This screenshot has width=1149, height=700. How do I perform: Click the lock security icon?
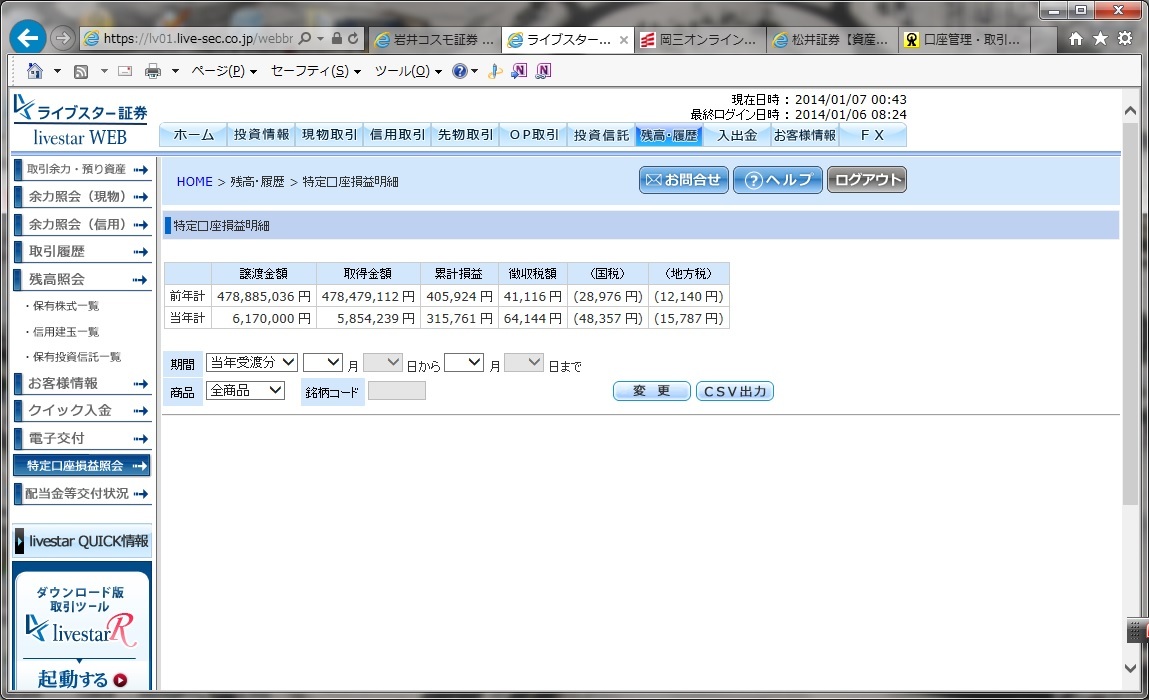tap(336, 38)
